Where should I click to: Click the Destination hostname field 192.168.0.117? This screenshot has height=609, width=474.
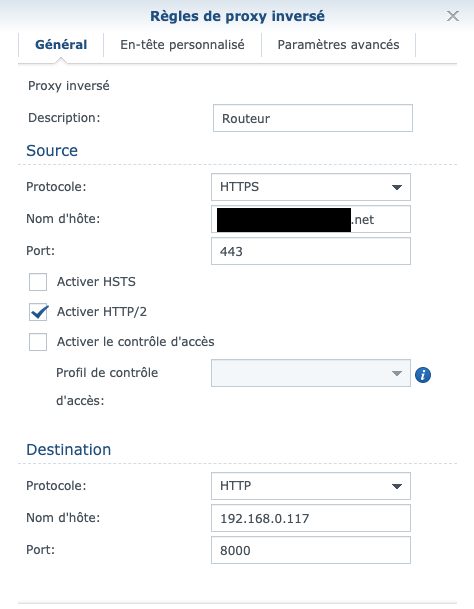[311, 518]
